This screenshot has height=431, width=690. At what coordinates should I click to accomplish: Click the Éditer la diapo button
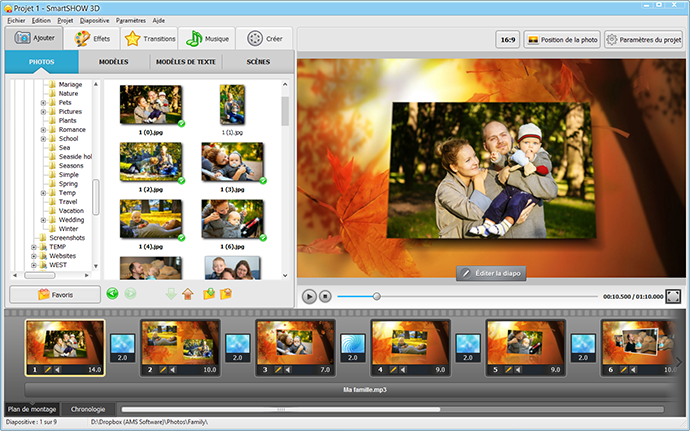point(492,273)
